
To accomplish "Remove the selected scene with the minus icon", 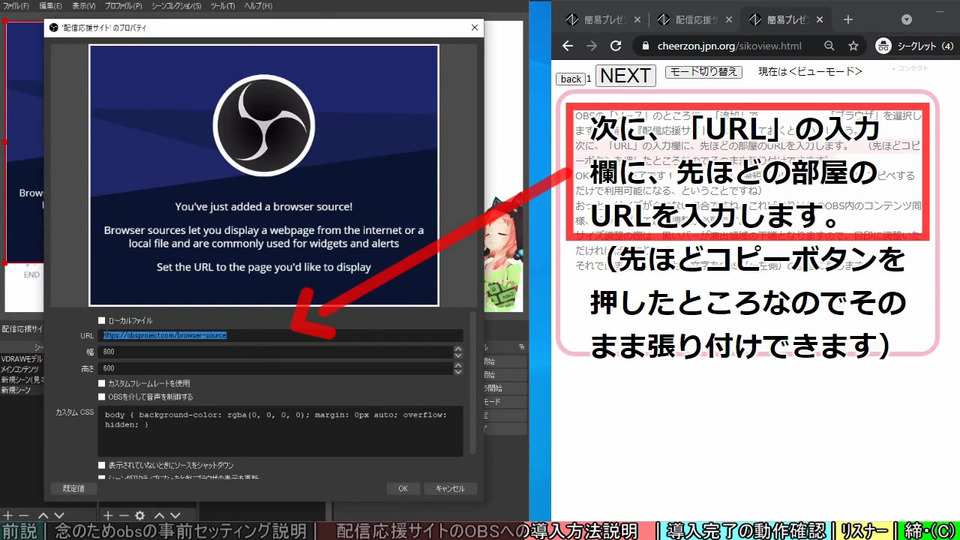I will 24,516.
